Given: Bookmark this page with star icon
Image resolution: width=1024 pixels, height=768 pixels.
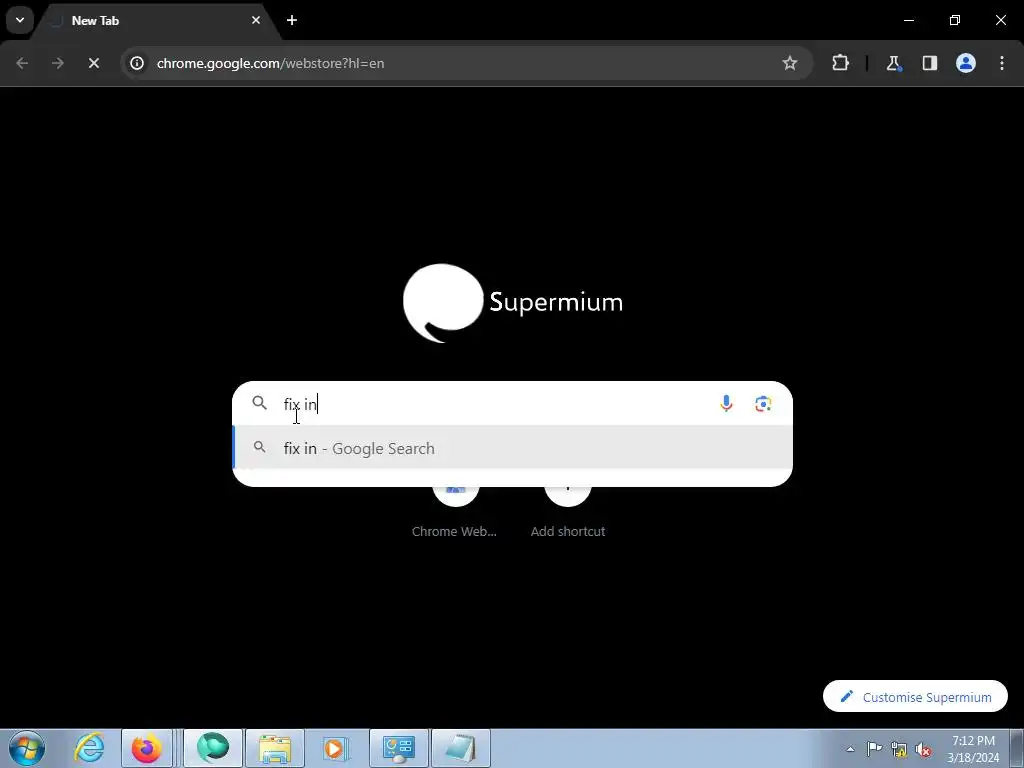Looking at the screenshot, I should pos(790,63).
